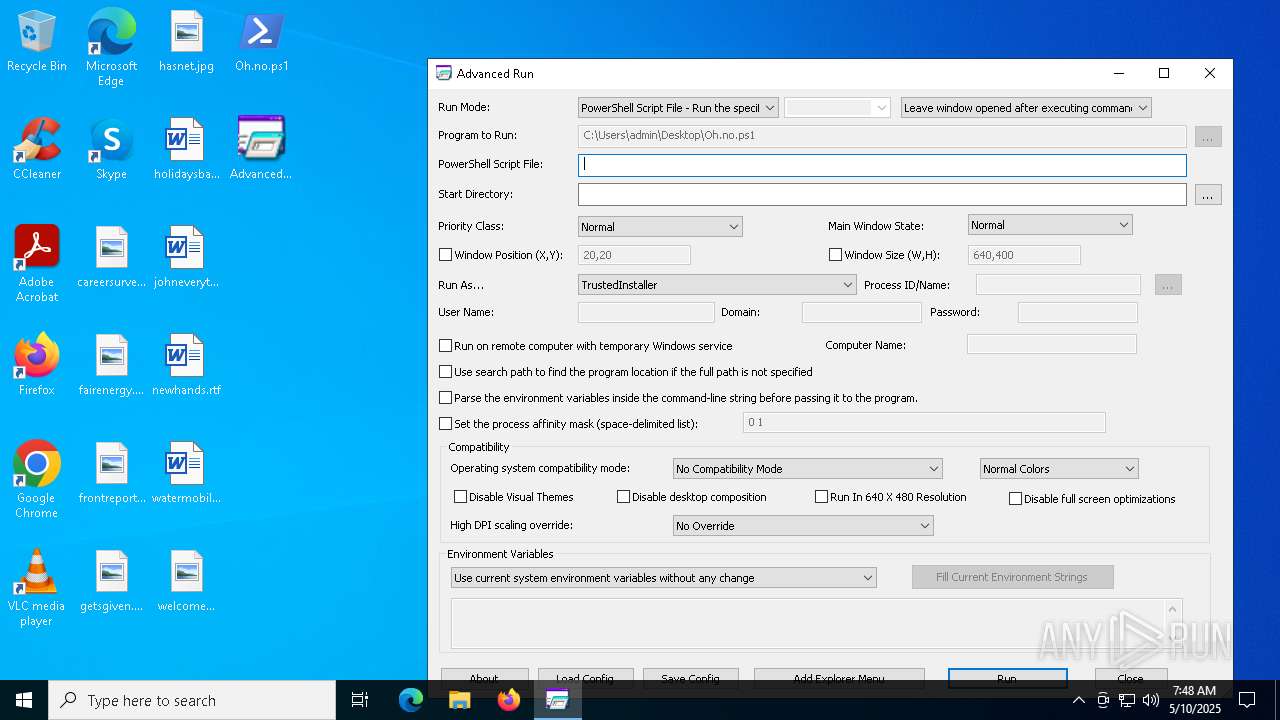Click the Load Config button
The width and height of the screenshot is (1280, 720).
click(x=585, y=678)
